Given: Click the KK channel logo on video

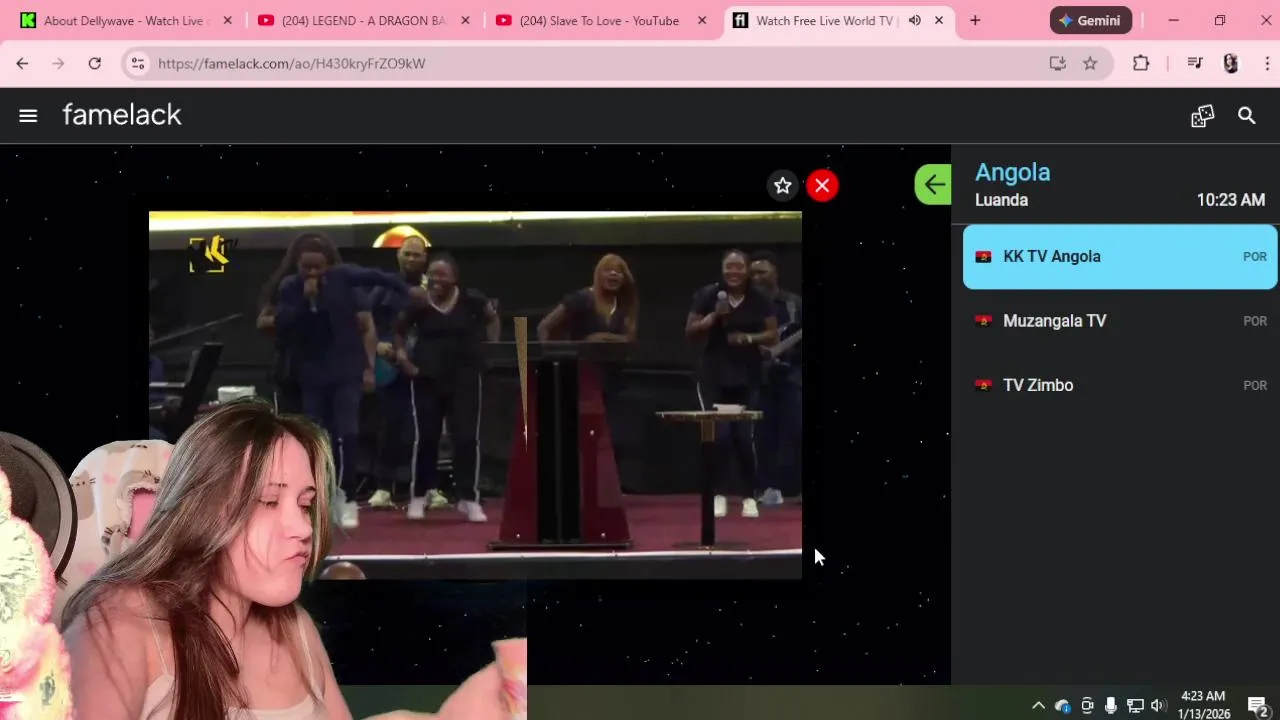Looking at the screenshot, I should click(x=210, y=254).
